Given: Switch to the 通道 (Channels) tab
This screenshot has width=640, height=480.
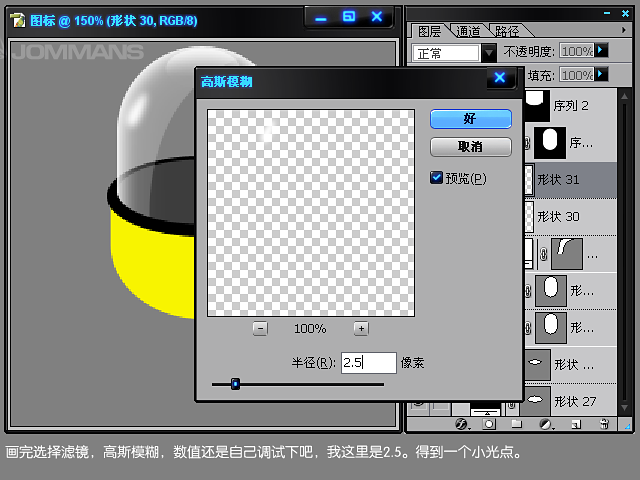Looking at the screenshot, I should pyautogui.click(x=468, y=31).
